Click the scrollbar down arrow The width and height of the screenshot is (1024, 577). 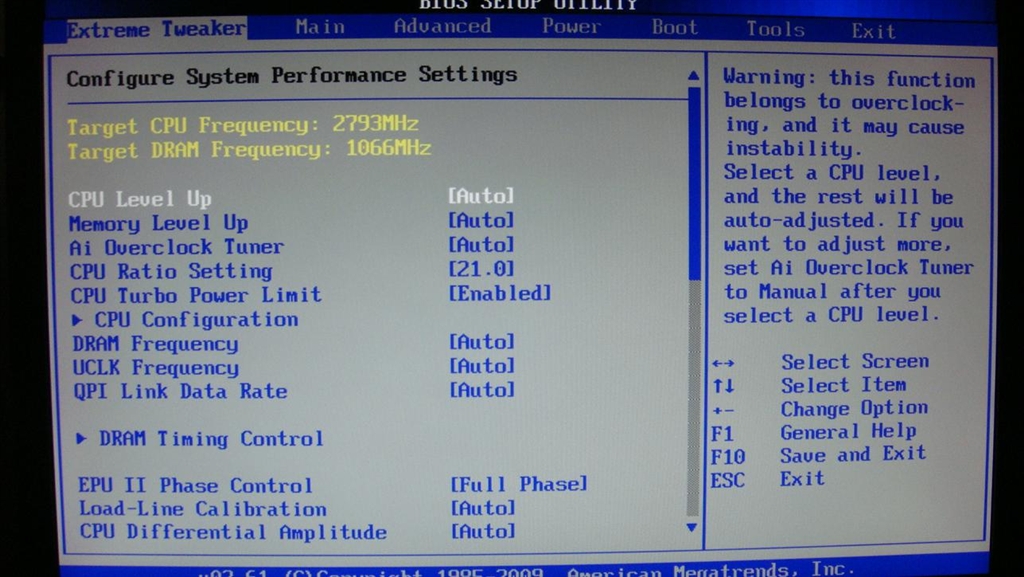(692, 527)
